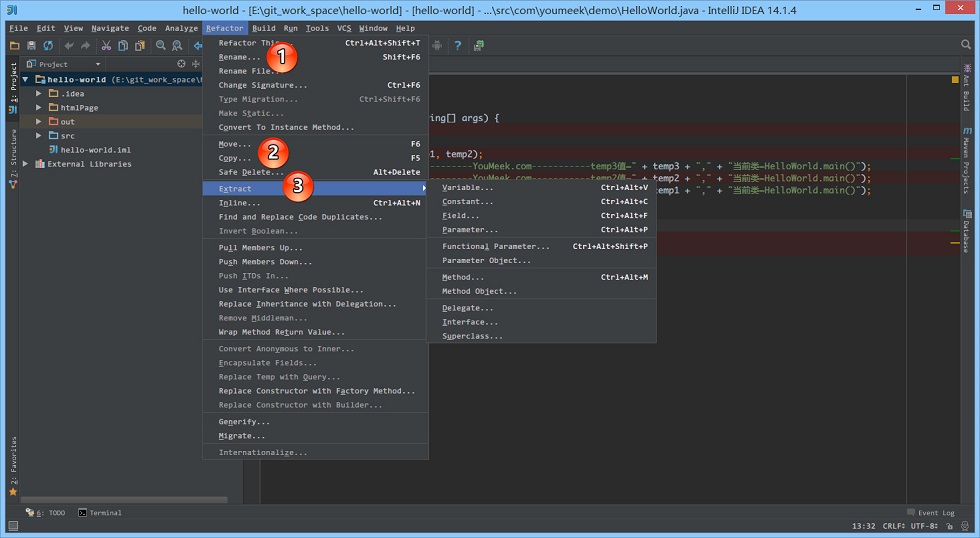Click CRLF line separator in status bar

pos(893,526)
